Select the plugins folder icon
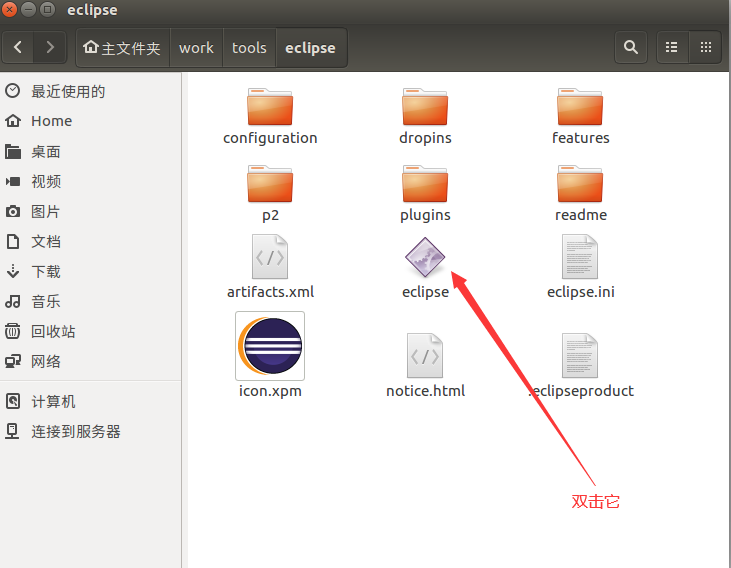Screen dimensions: 731x568 point(425,184)
